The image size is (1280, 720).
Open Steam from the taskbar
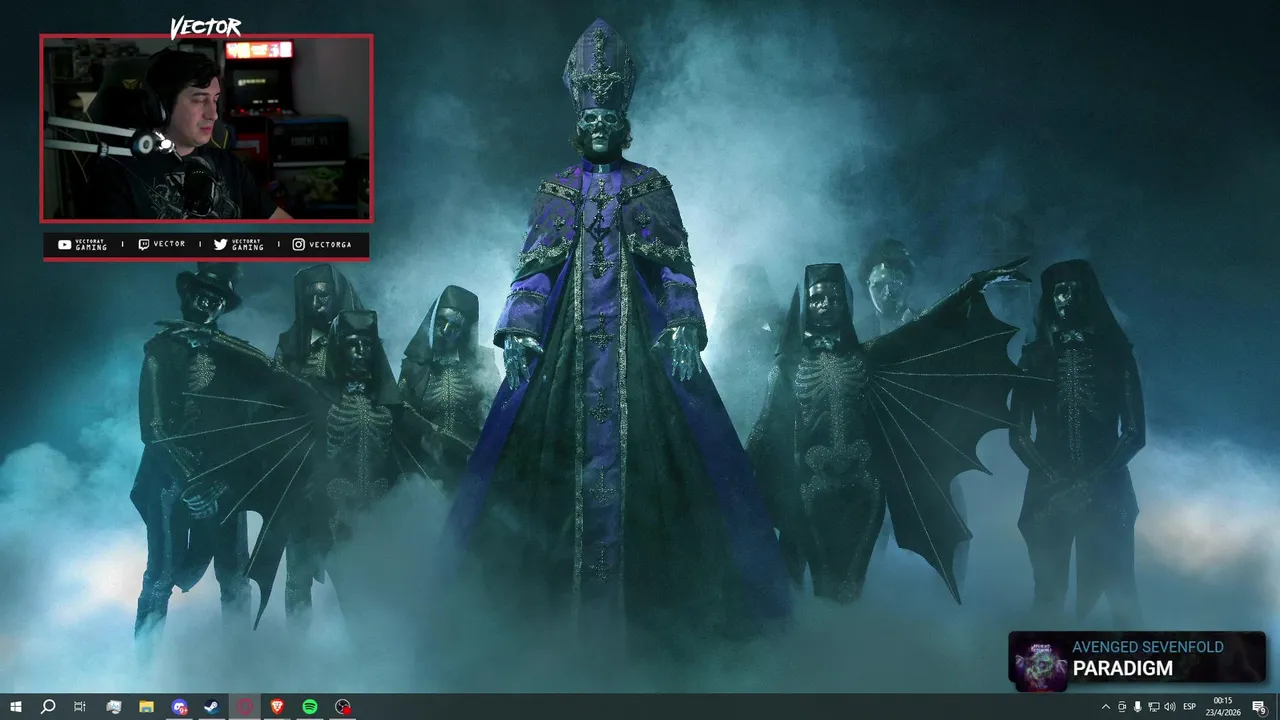click(x=212, y=707)
